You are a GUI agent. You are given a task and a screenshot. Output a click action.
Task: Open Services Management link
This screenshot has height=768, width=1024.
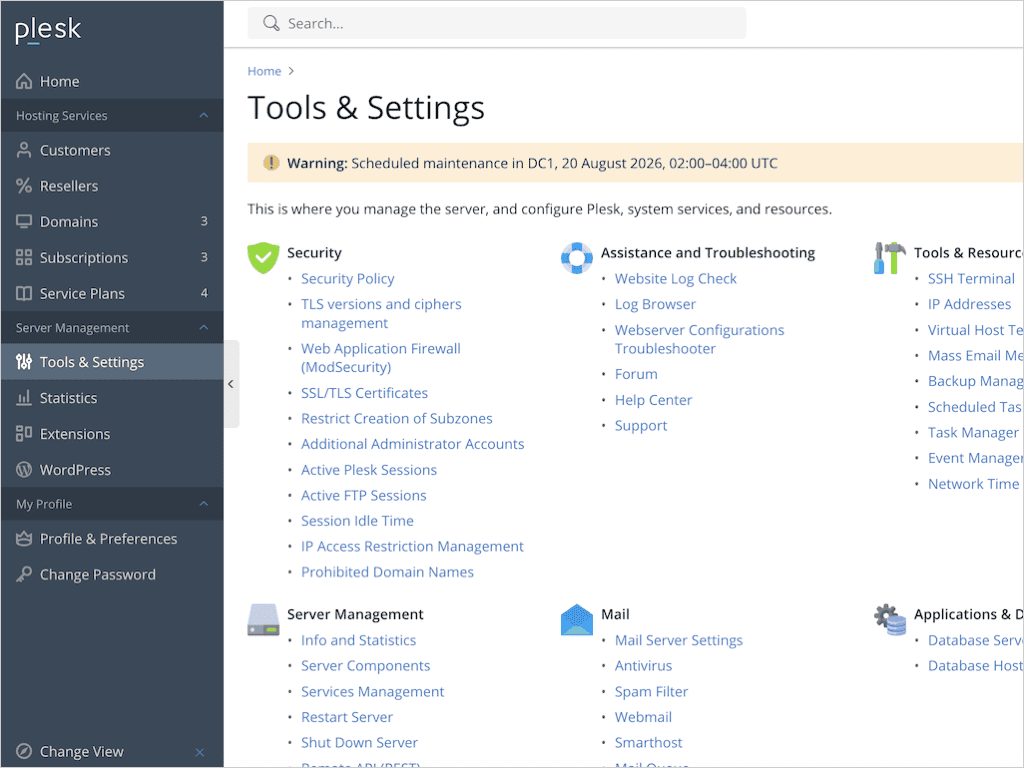(x=372, y=692)
